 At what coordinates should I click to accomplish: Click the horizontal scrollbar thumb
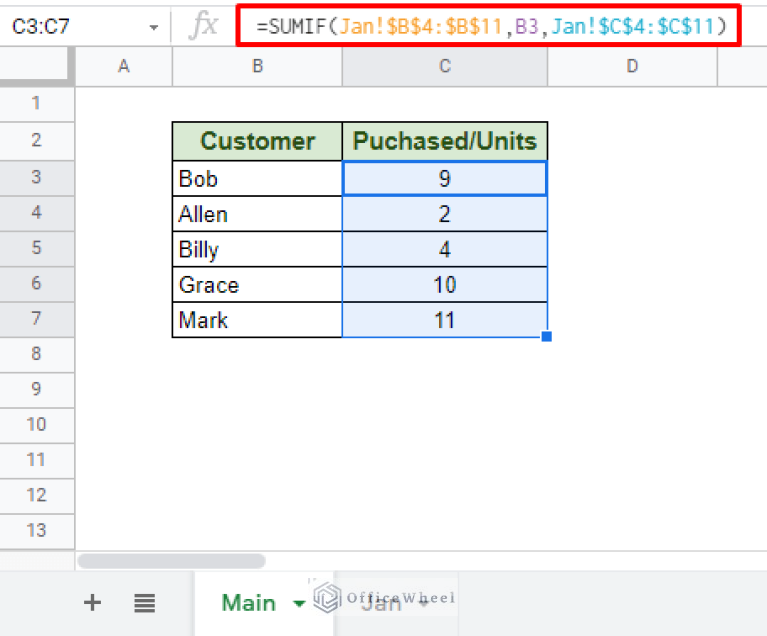pyautogui.click(x=171, y=561)
